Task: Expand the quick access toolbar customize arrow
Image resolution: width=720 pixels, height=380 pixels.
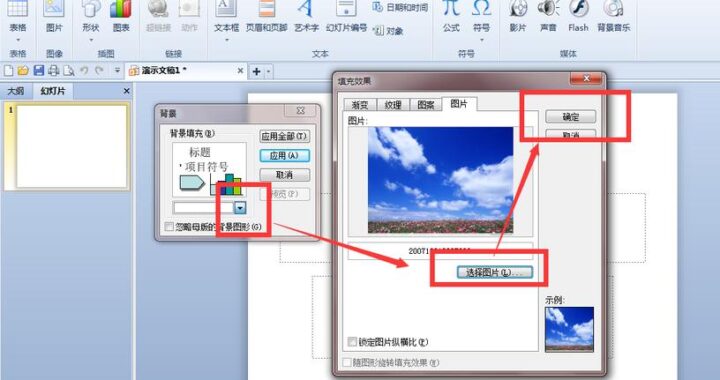Action: 117,71
